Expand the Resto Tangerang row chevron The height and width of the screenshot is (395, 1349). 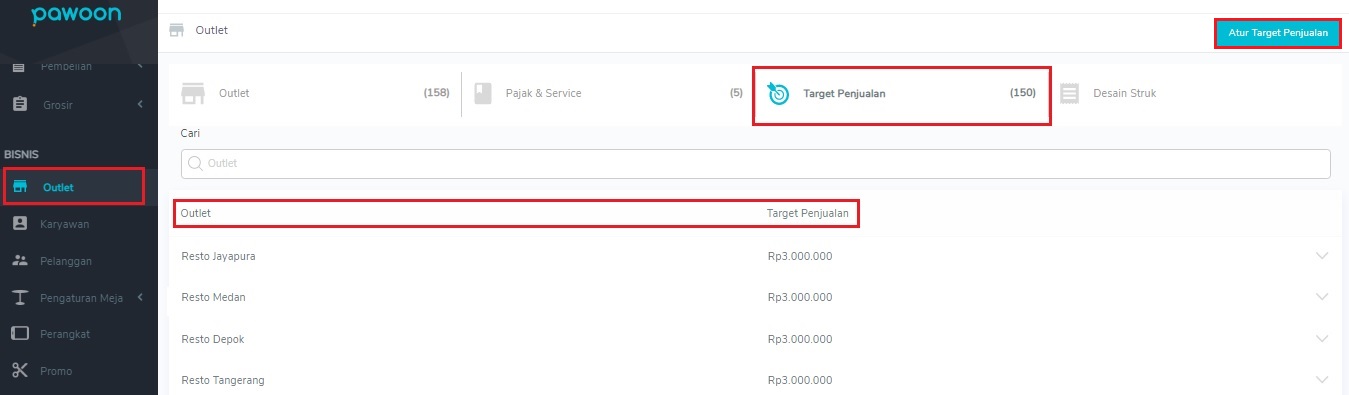pos(1322,380)
